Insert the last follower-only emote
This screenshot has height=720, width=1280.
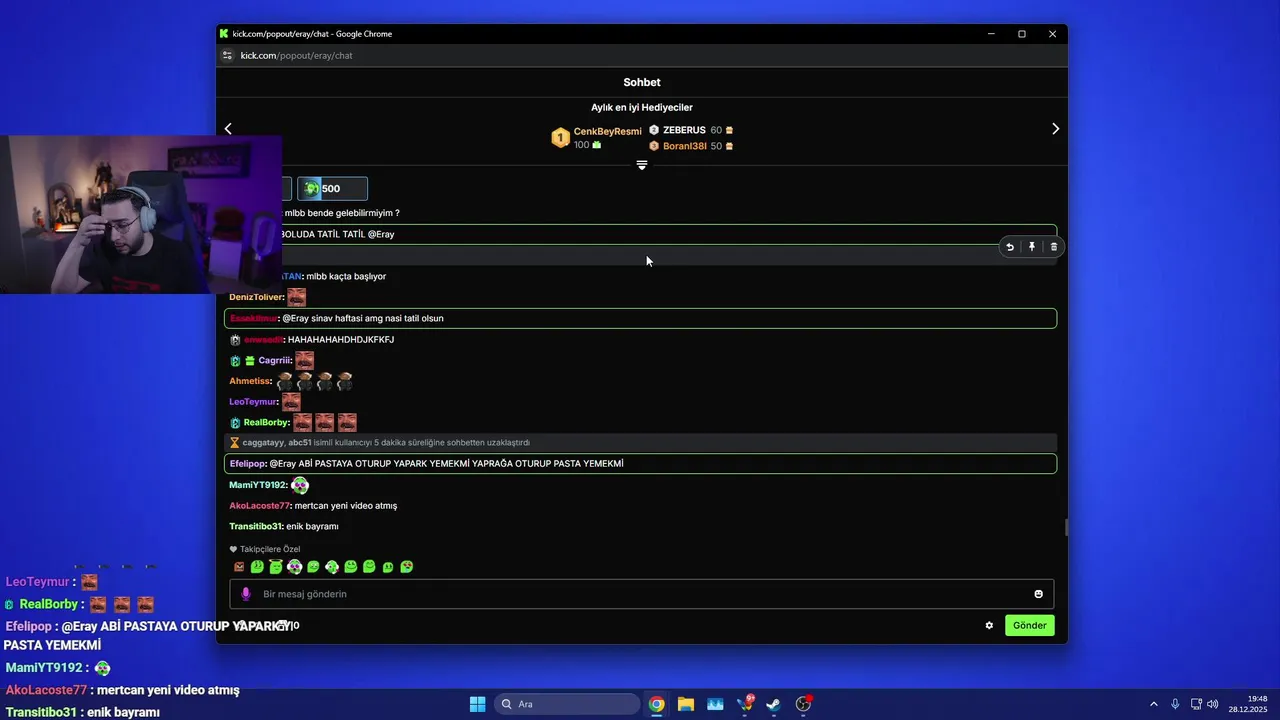click(407, 567)
